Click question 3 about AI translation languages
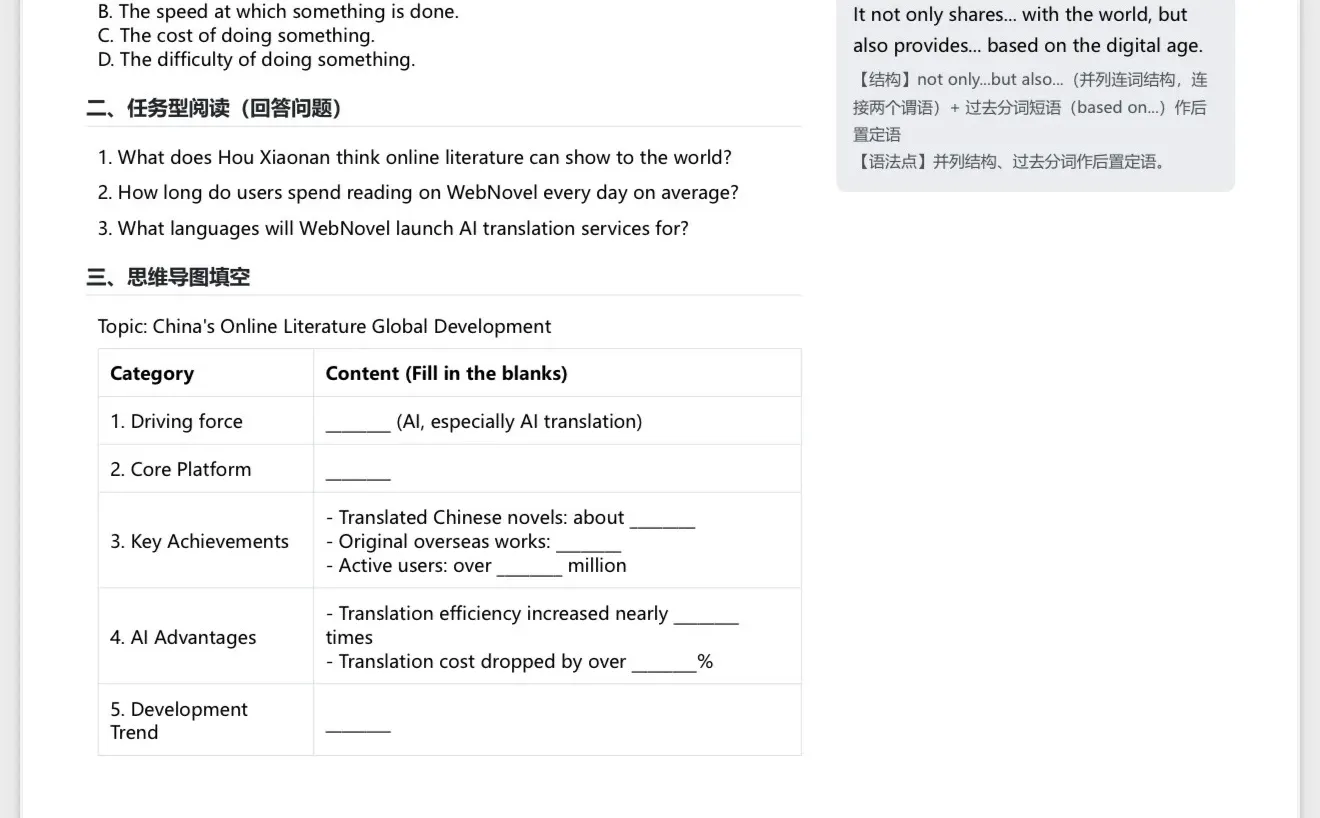 pyautogui.click(x=393, y=229)
